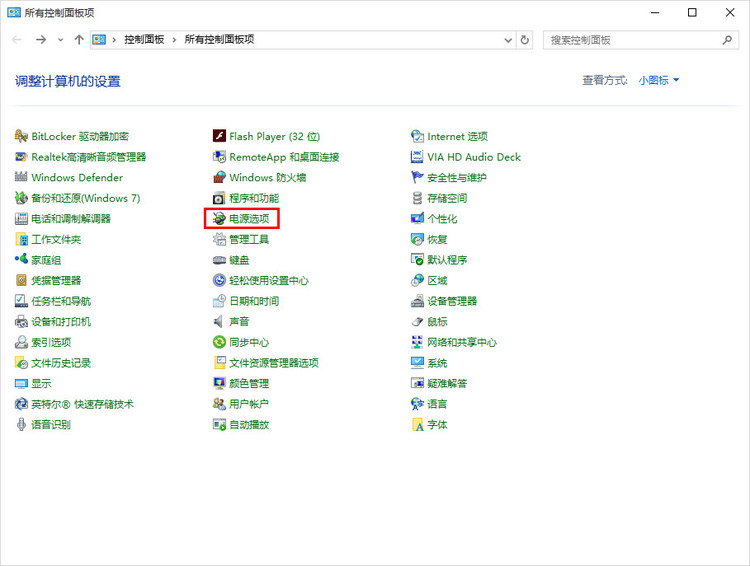The width and height of the screenshot is (750, 566).
Task: Open 设备和打印机 icon
Action: (21, 322)
